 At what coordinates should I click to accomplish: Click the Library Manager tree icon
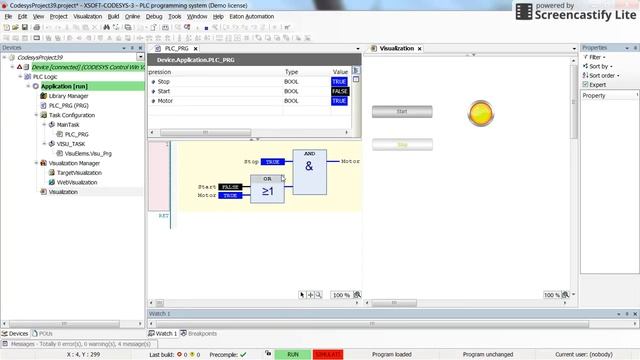click(44, 96)
